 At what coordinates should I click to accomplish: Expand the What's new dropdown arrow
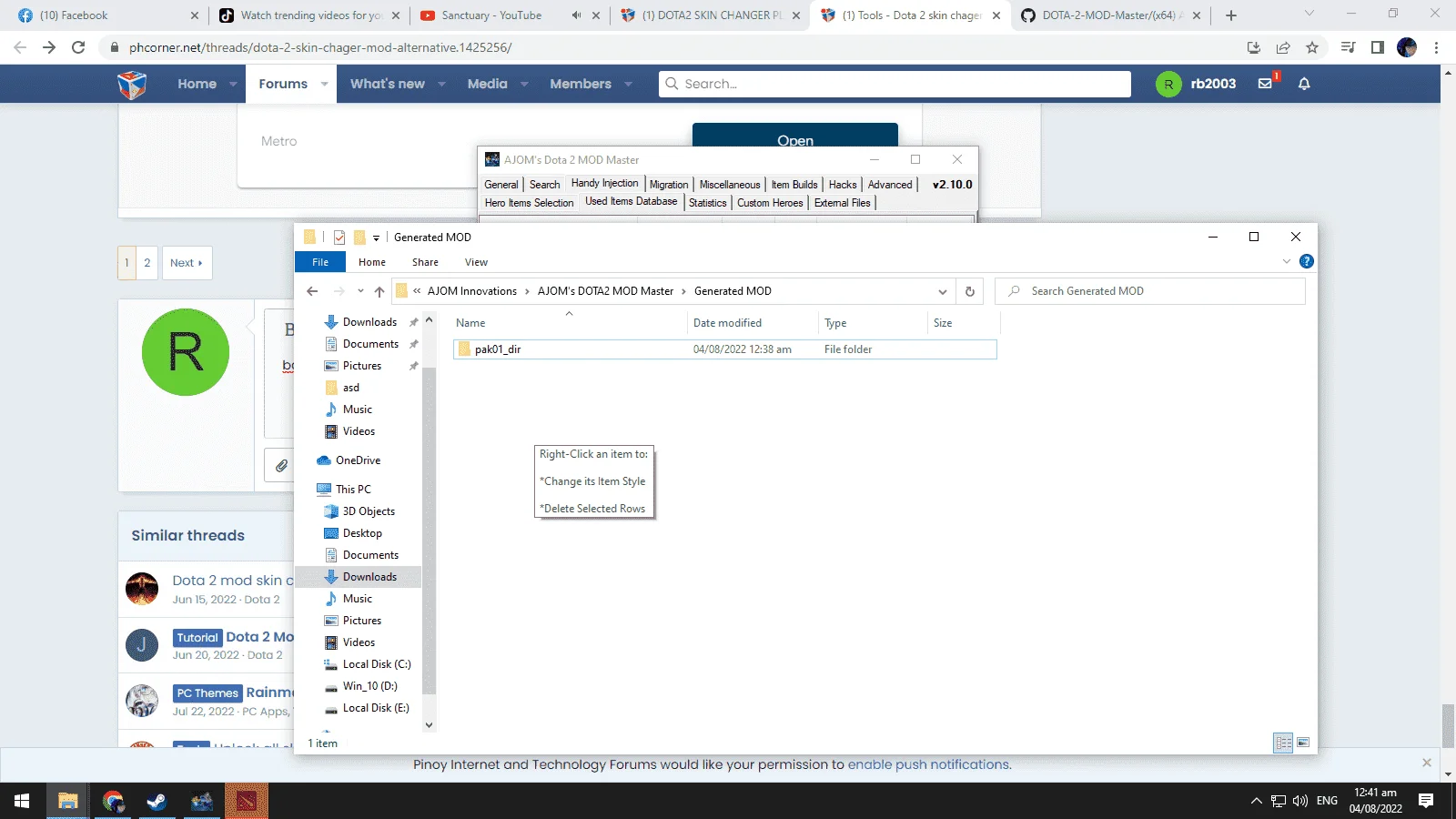pos(441,84)
